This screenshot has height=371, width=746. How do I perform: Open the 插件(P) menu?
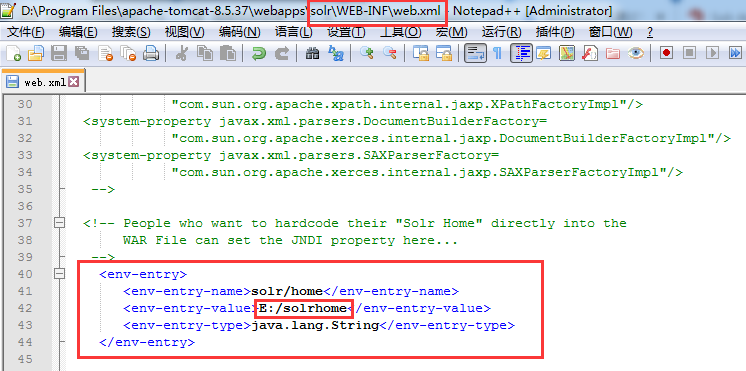click(x=555, y=32)
